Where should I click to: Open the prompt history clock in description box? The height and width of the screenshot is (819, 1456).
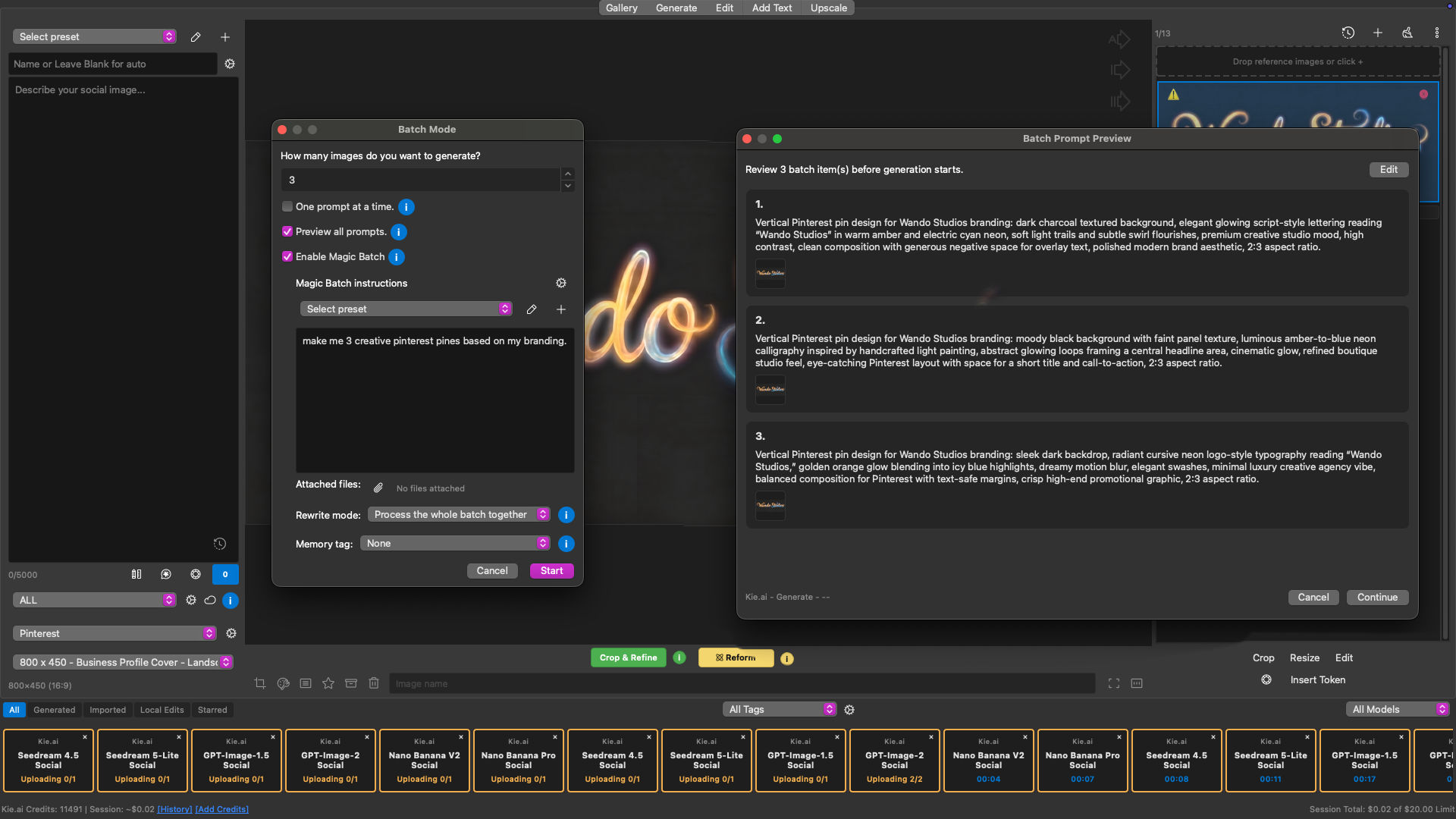[220, 544]
